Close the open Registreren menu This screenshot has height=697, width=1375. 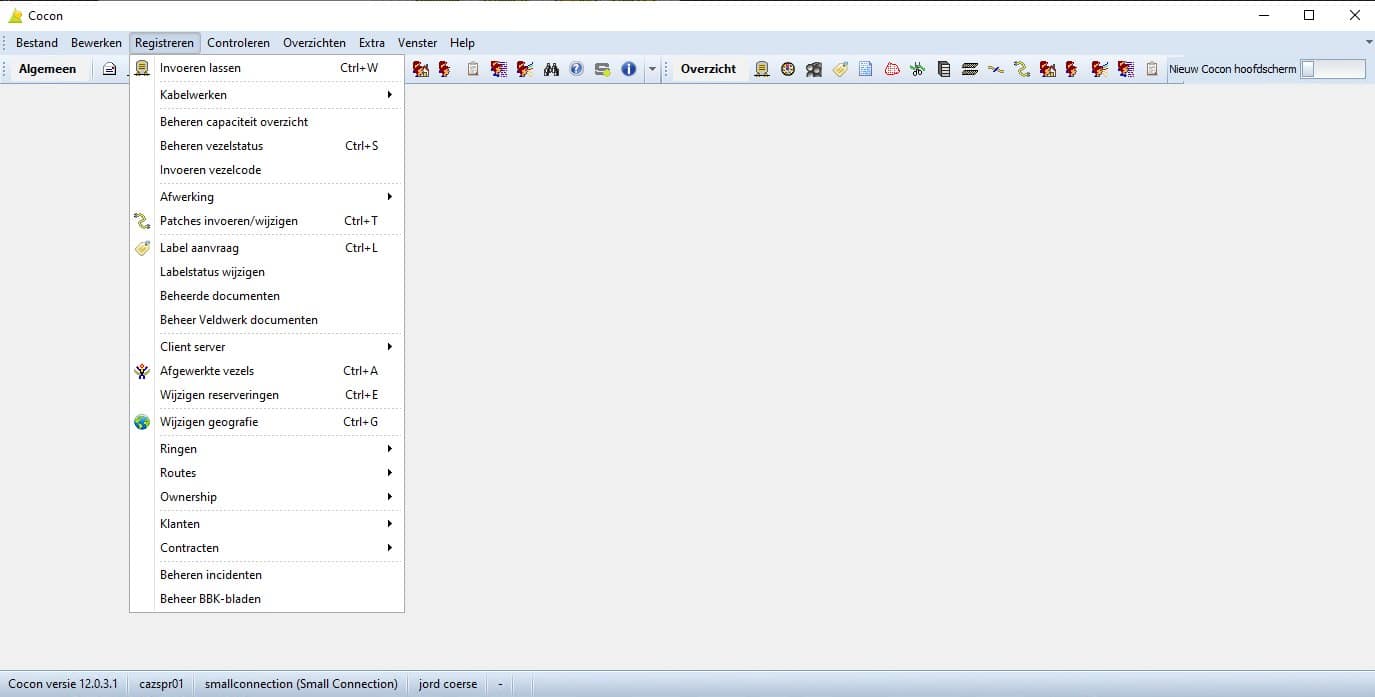165,43
